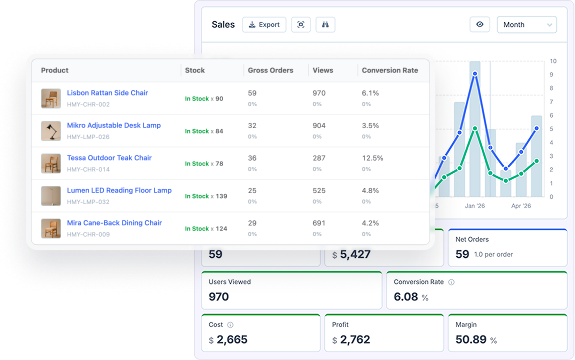Click Tessa Outdoor Teak Chair thumbnail
This screenshot has height=360, width=575.
(51, 163)
